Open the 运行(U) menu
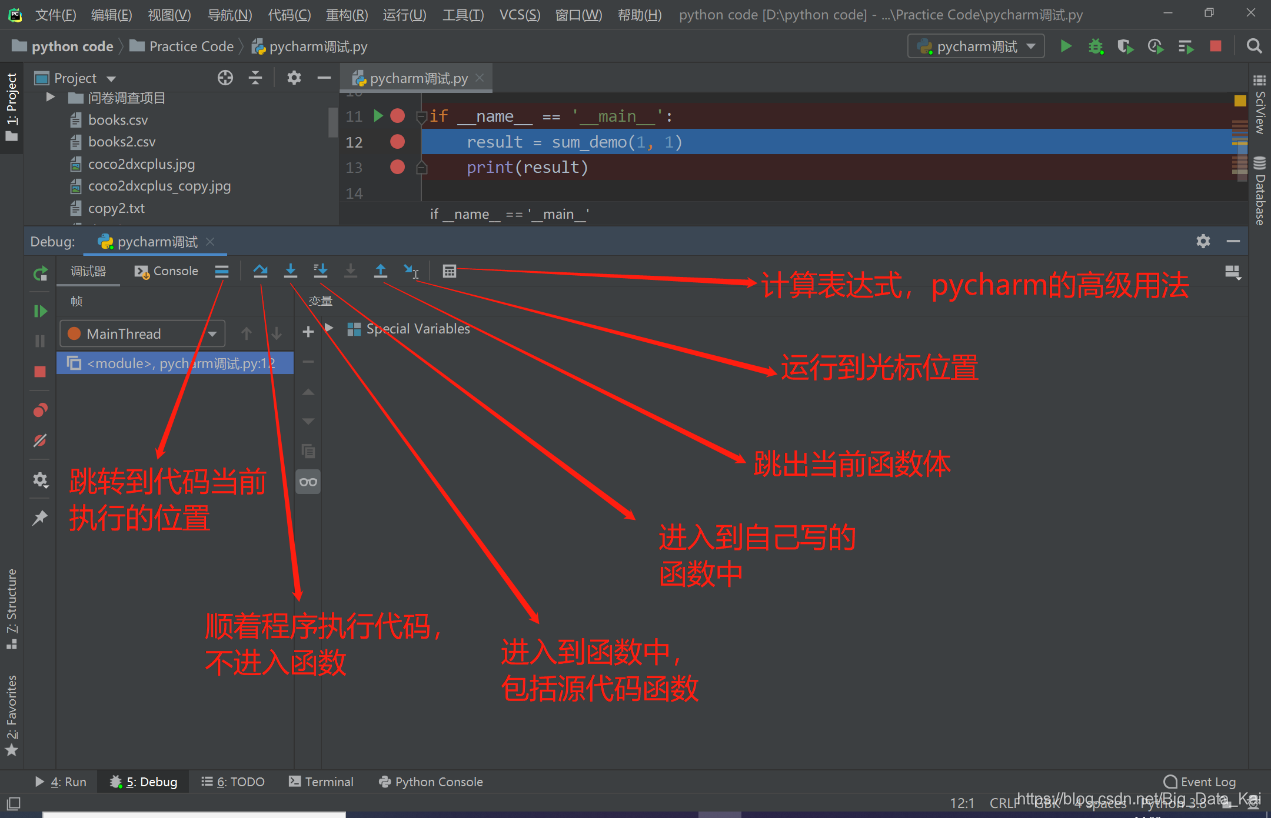This screenshot has width=1271, height=818. coord(404,15)
